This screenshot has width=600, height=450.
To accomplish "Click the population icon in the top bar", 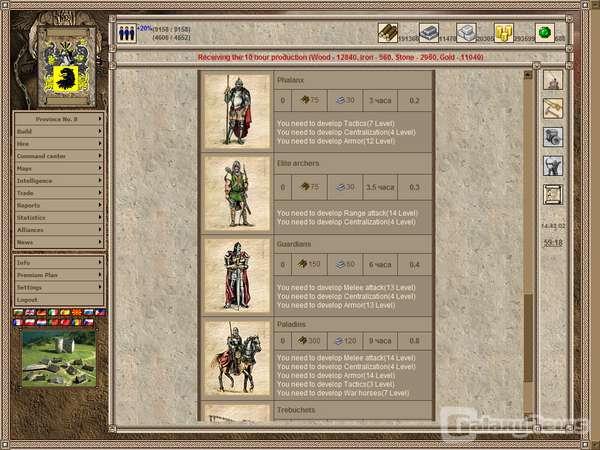I will pyautogui.click(x=127, y=33).
